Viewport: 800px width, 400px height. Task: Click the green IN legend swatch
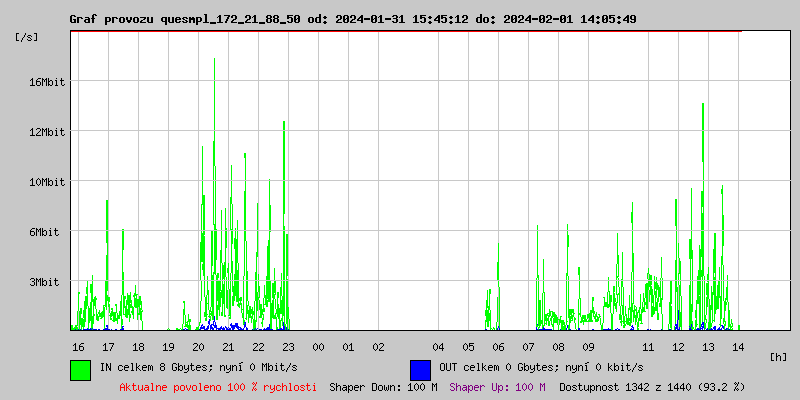pyautogui.click(x=80, y=369)
